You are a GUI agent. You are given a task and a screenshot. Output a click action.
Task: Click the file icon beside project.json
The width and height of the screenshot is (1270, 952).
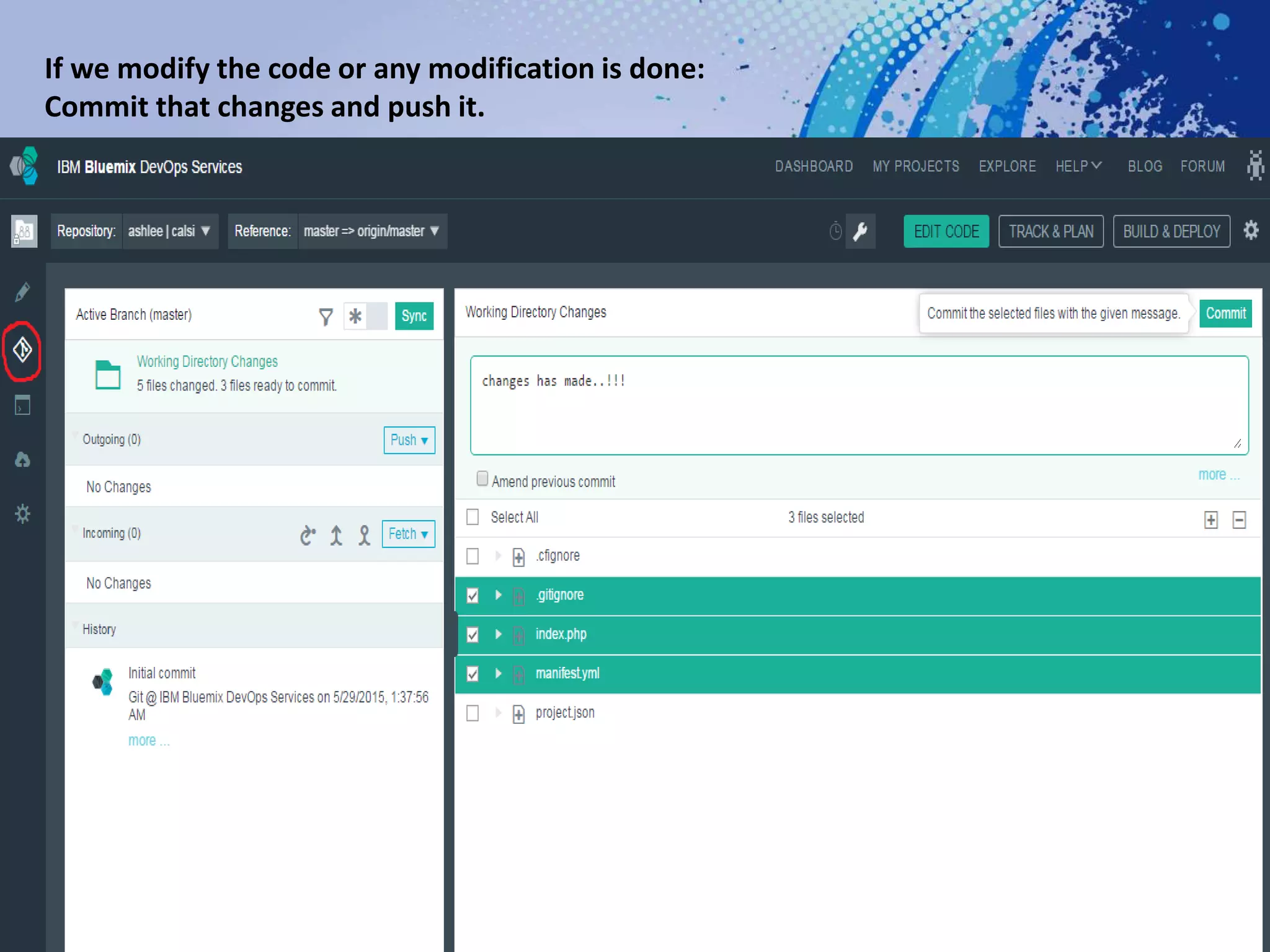[x=519, y=714]
